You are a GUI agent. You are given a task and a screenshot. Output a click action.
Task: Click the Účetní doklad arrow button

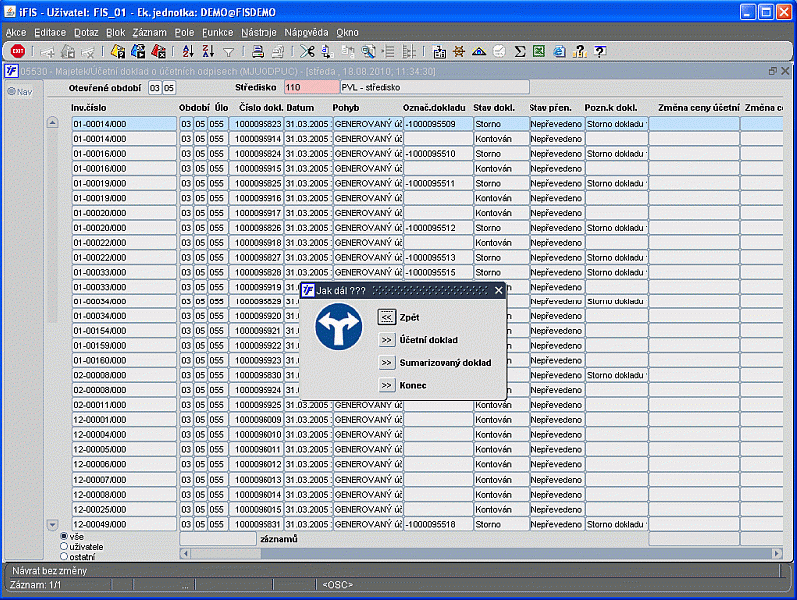pos(386,340)
